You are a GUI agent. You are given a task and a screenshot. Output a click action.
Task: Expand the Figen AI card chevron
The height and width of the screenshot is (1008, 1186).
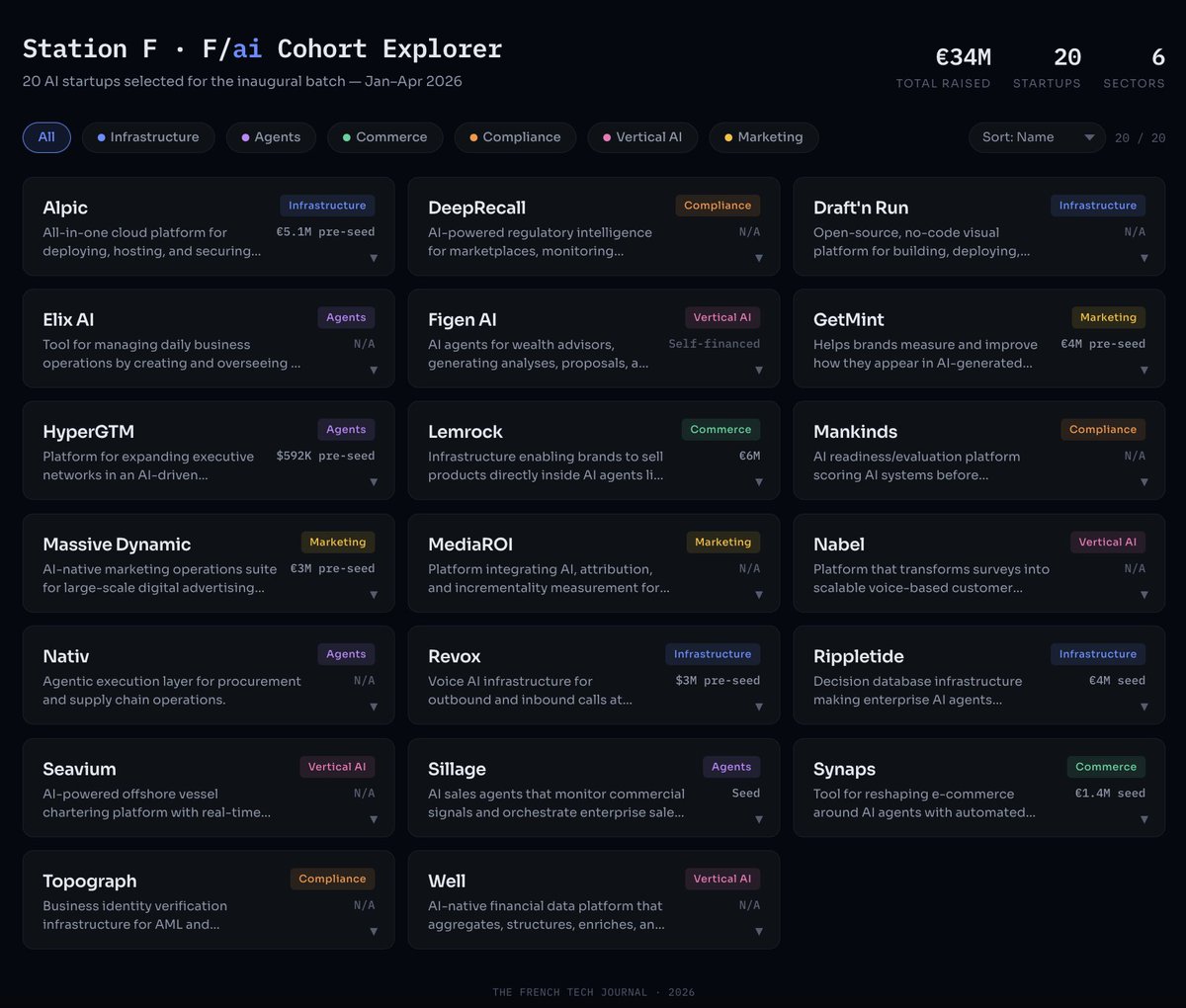point(759,371)
